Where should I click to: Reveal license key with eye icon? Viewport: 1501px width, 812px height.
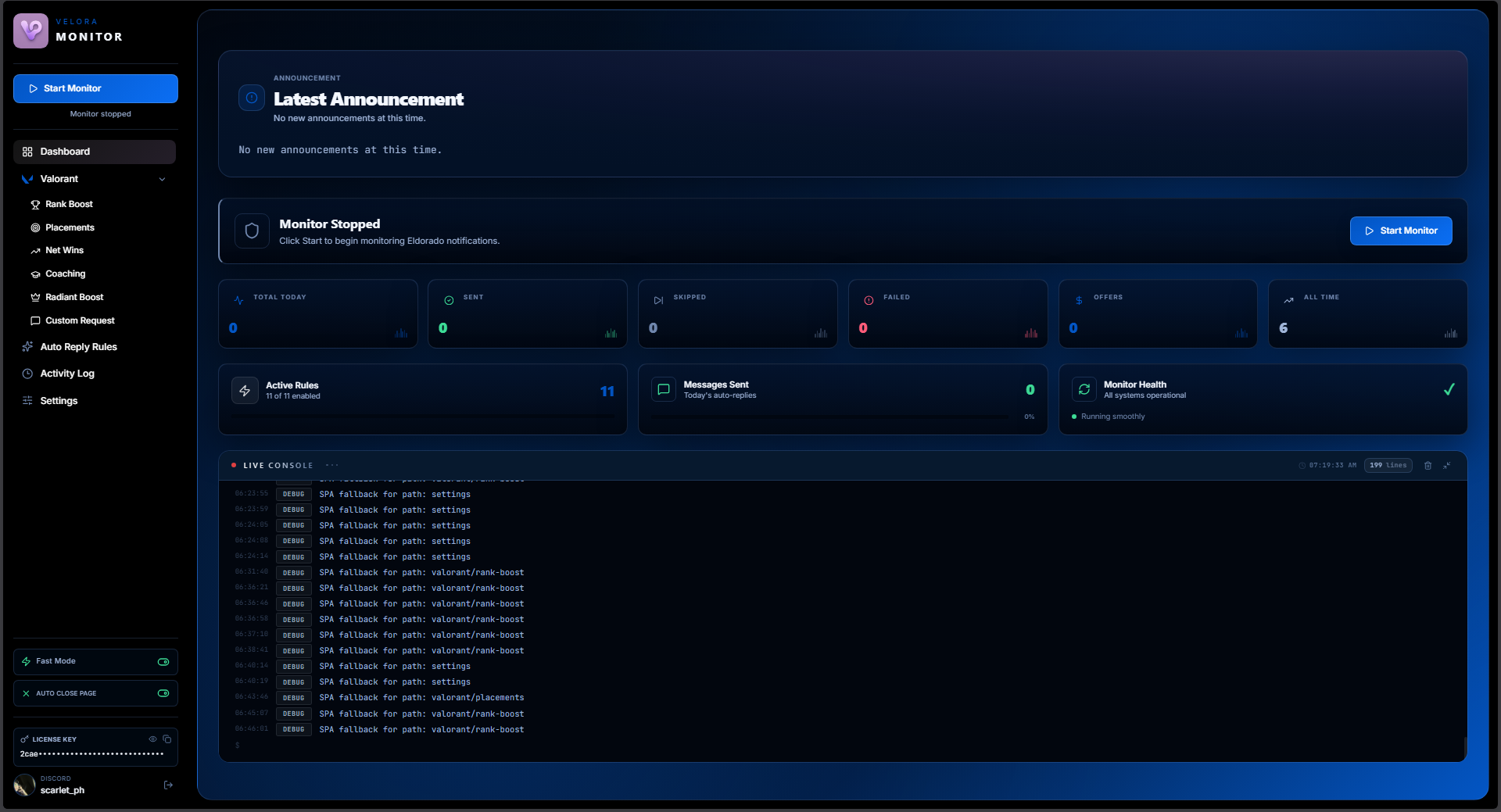point(153,739)
